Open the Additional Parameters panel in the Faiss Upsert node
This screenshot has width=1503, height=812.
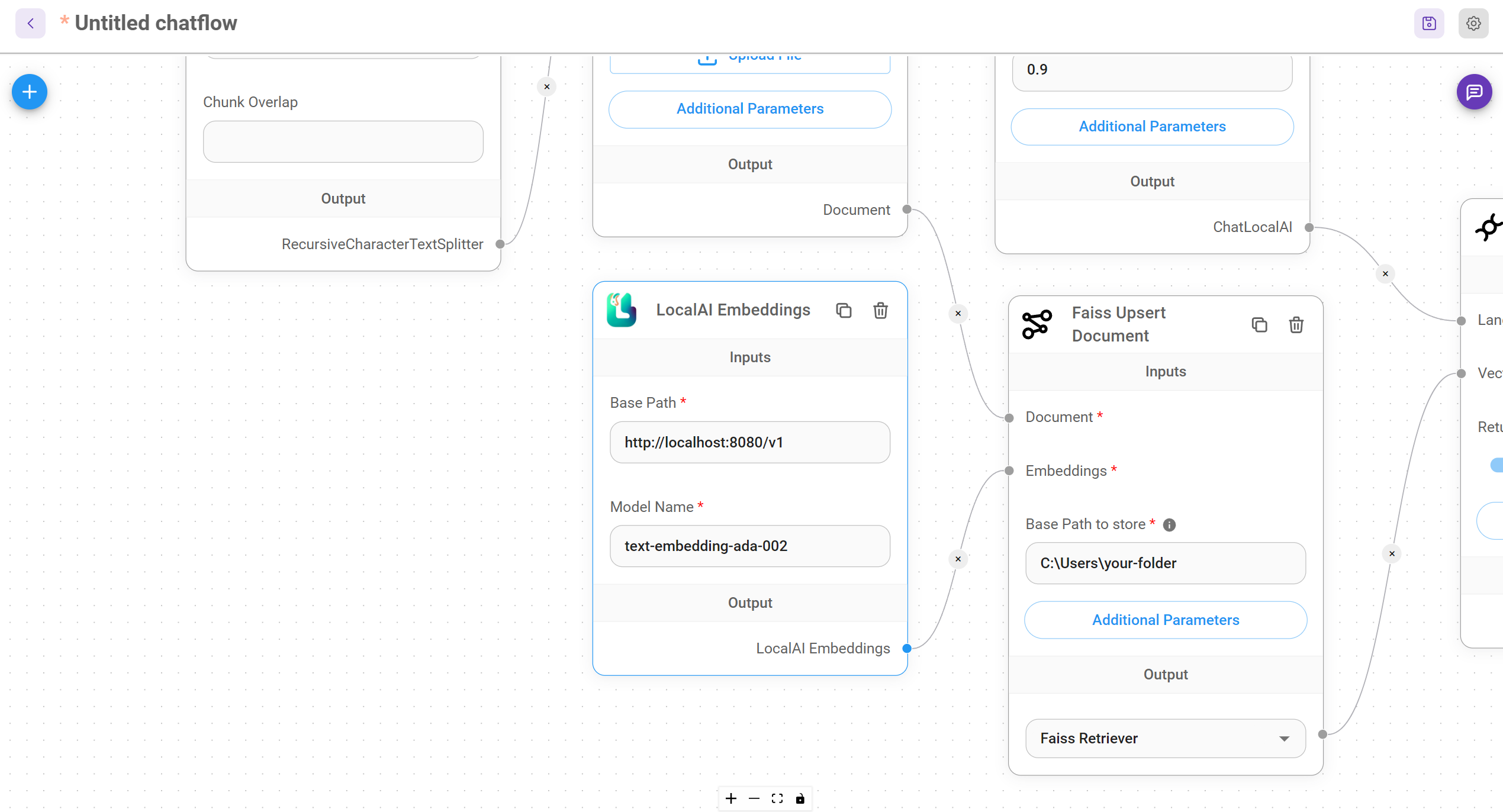(1165, 620)
